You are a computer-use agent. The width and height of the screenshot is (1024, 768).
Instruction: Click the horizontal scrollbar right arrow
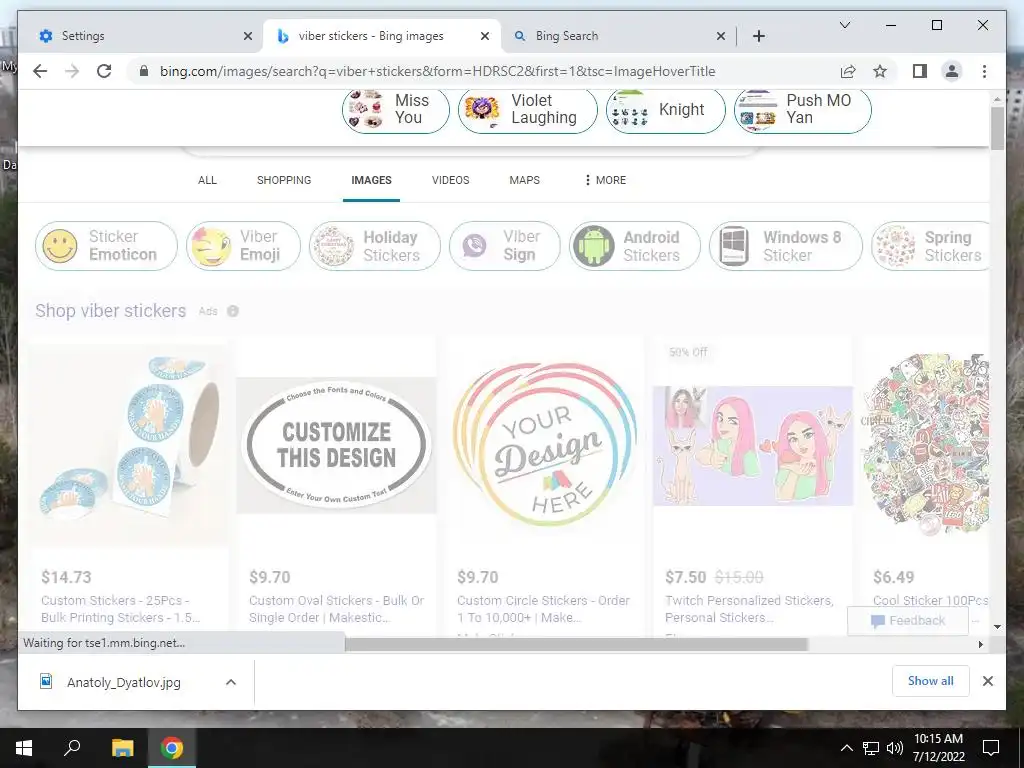pyautogui.click(x=981, y=645)
